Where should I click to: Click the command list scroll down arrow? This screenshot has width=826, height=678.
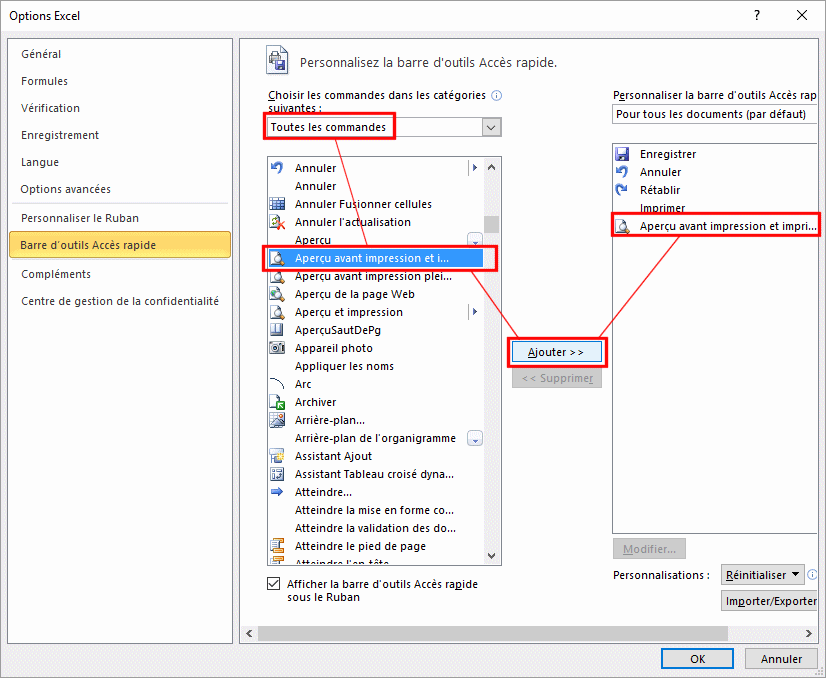click(x=491, y=555)
